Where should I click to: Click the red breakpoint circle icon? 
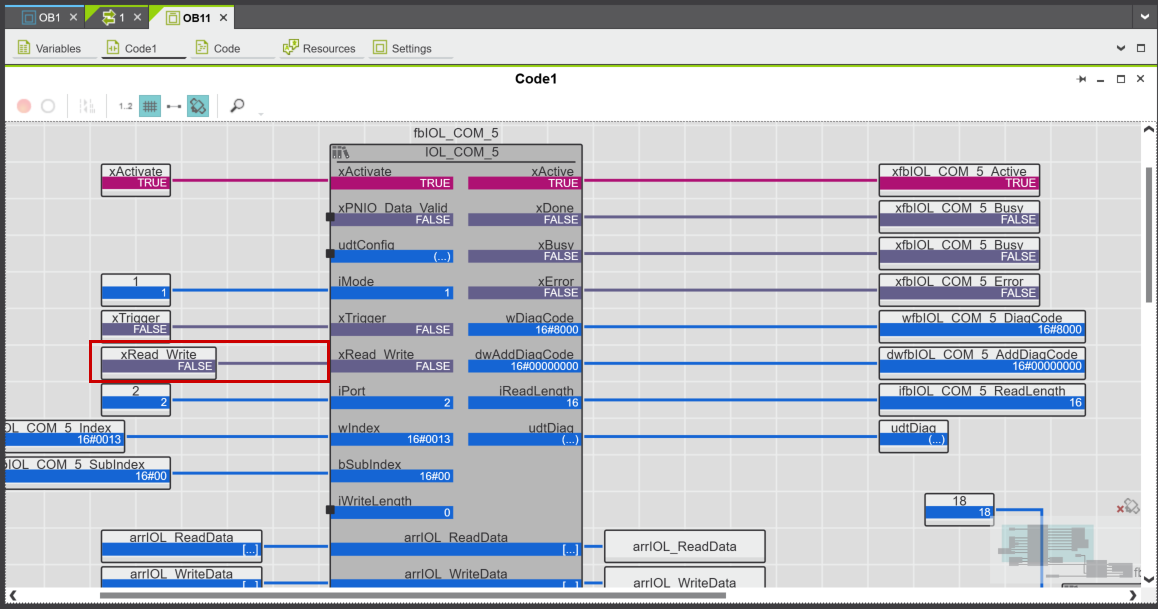24,106
